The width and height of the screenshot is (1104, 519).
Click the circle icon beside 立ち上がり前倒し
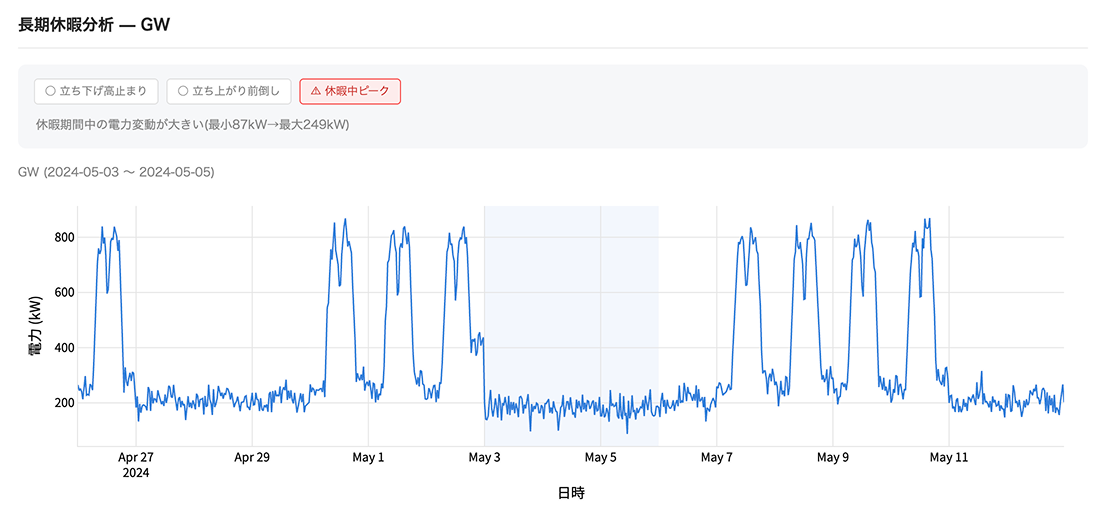182,91
